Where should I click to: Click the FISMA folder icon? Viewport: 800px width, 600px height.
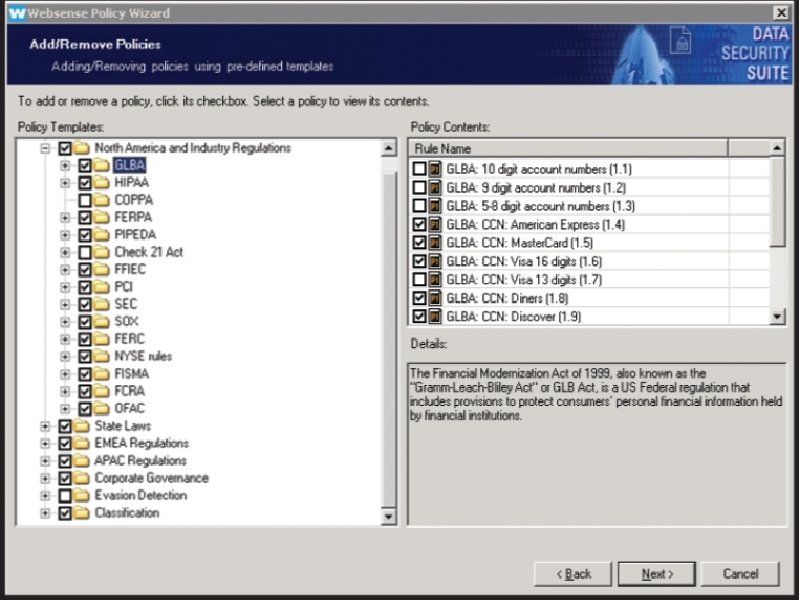(102, 374)
